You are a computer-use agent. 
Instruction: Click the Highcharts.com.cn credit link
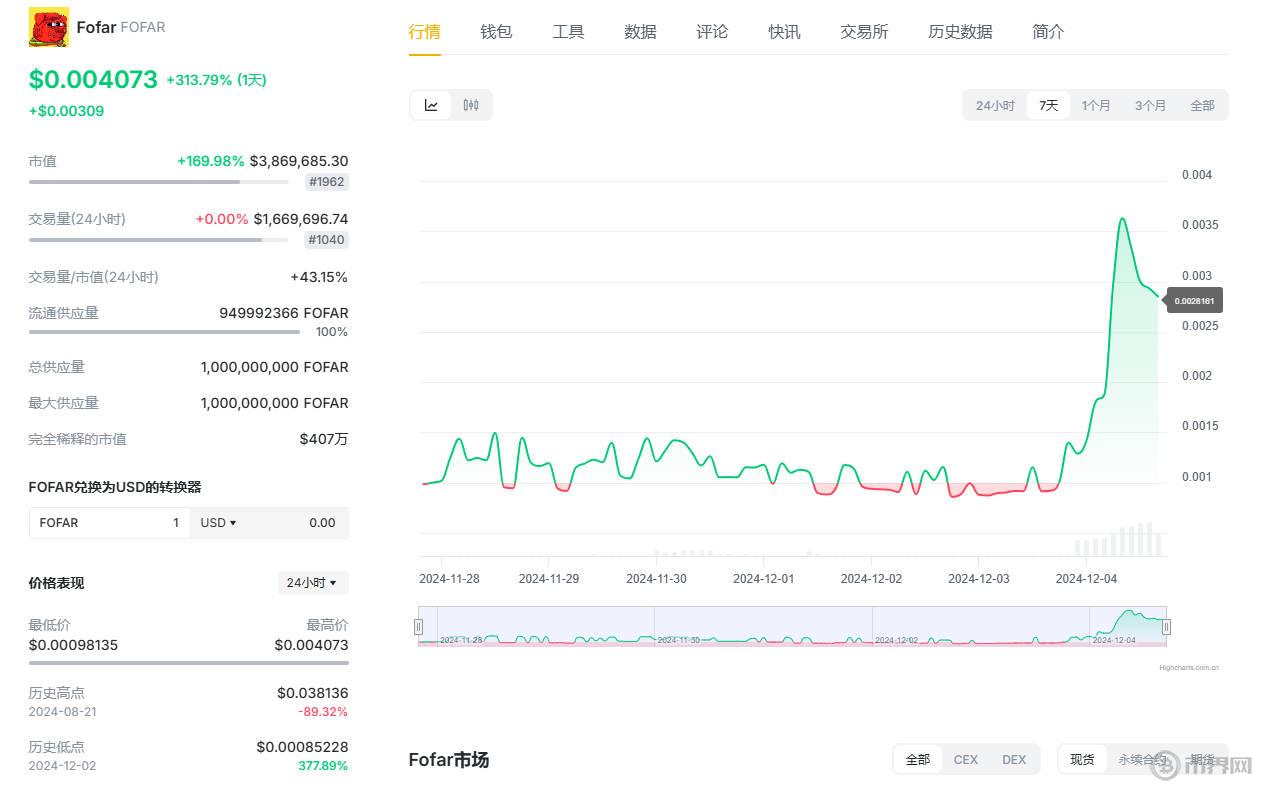(1189, 668)
